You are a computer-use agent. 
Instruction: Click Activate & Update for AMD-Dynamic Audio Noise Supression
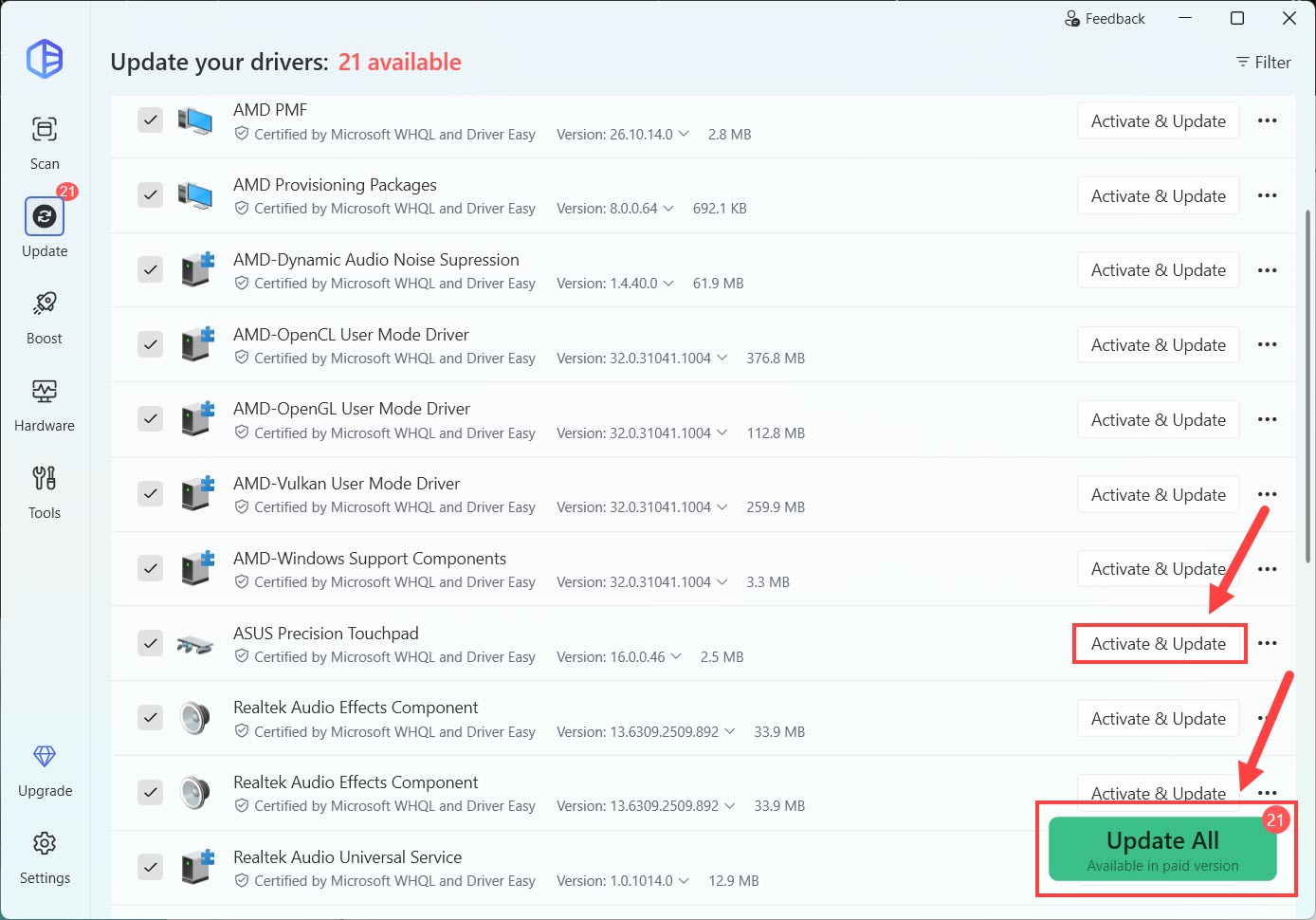[1159, 270]
